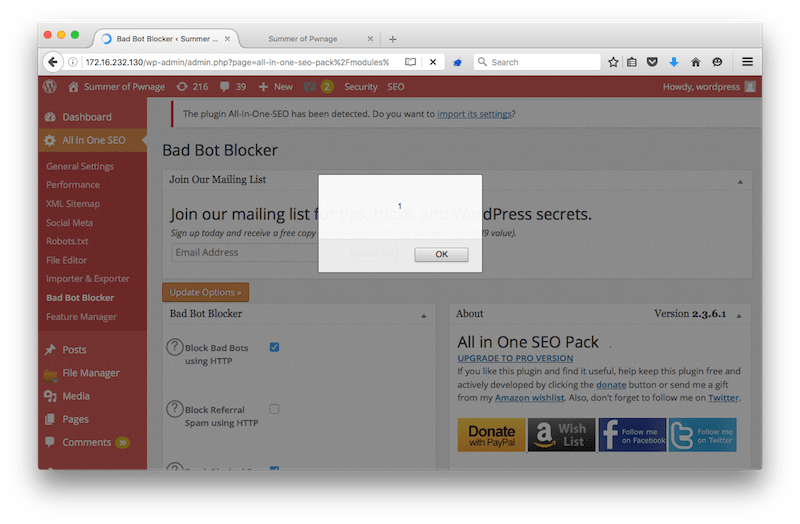Click the user avatar next to Howdy
Image resolution: width=800 pixels, height=524 pixels.
click(750, 87)
